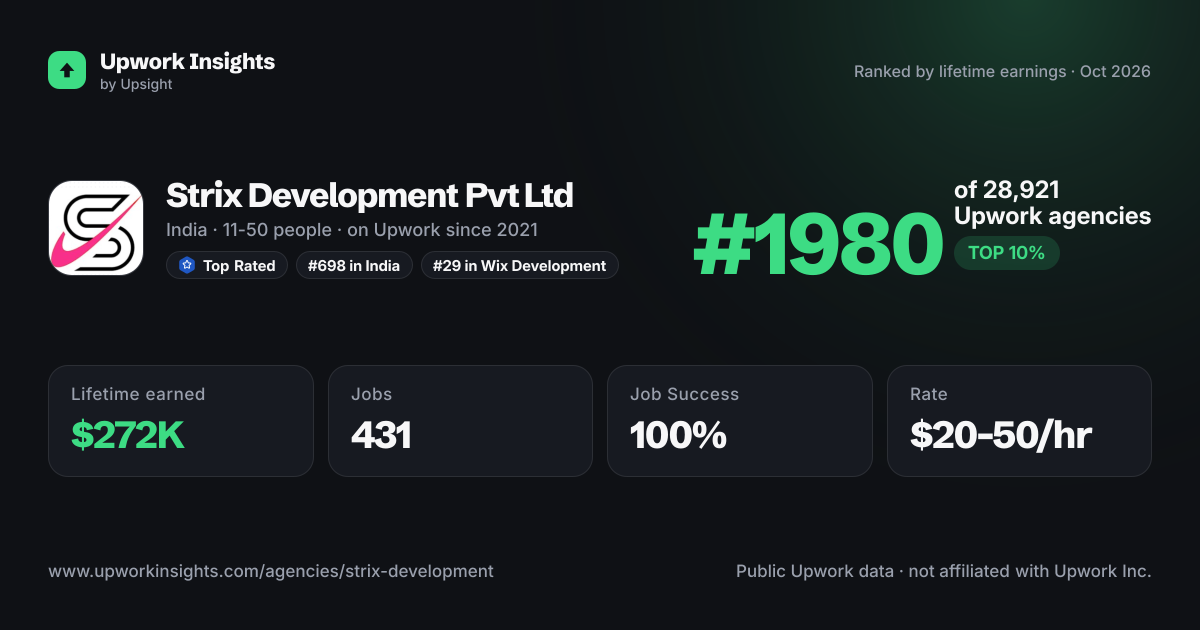Click the 'Public Upwork data' disclaimer text

click(x=944, y=571)
